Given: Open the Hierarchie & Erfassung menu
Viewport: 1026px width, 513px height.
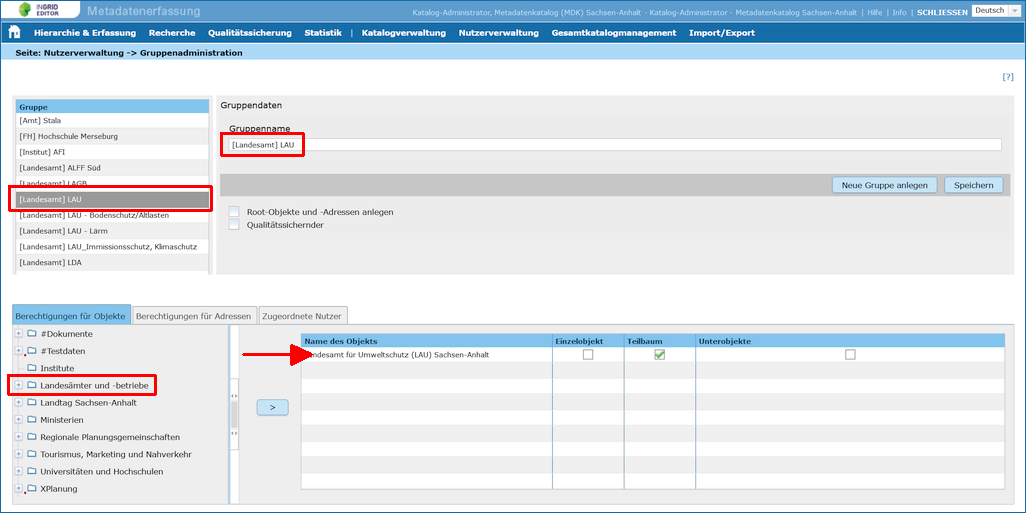Looking at the screenshot, I should click(85, 33).
